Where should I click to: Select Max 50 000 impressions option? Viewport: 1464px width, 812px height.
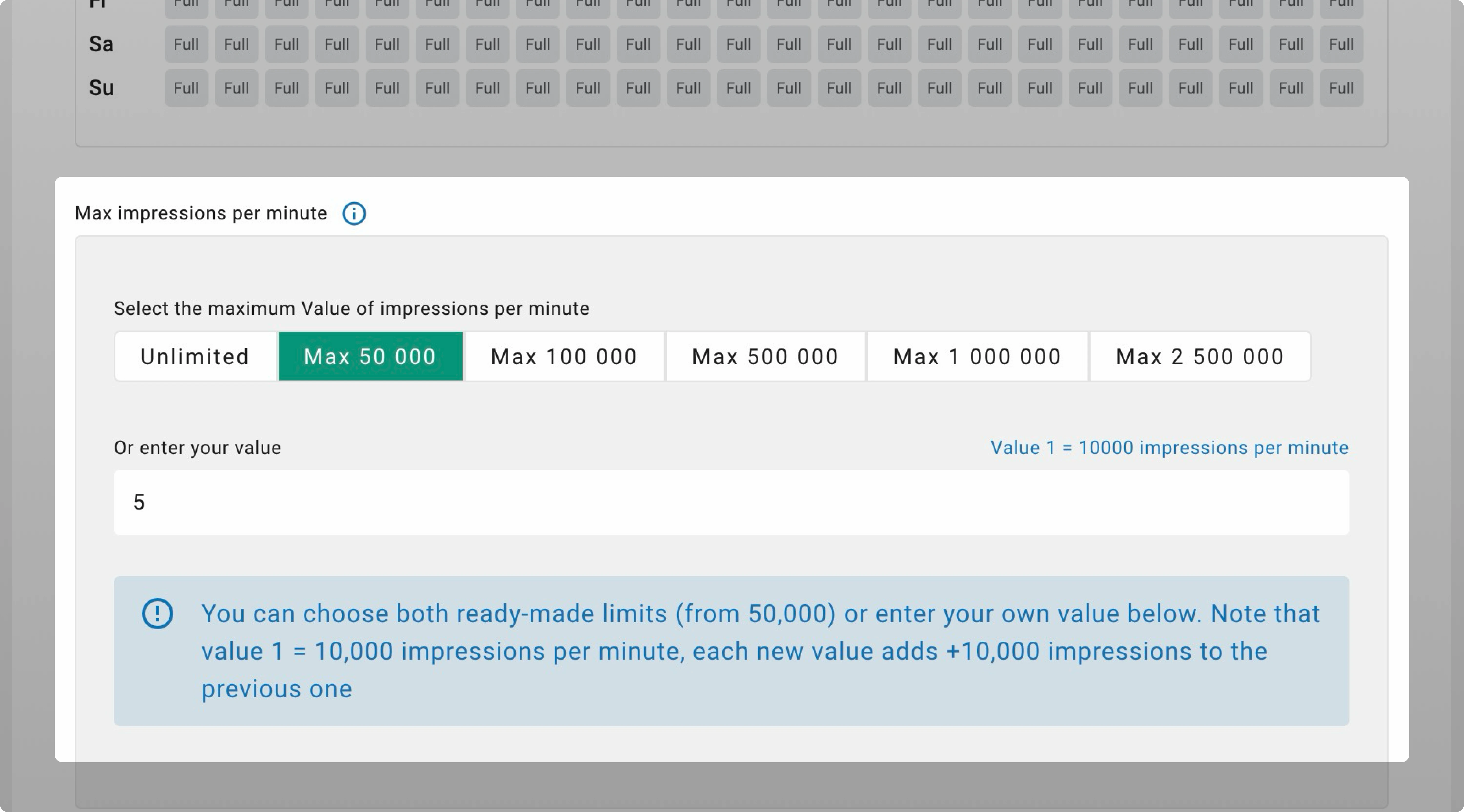(370, 356)
